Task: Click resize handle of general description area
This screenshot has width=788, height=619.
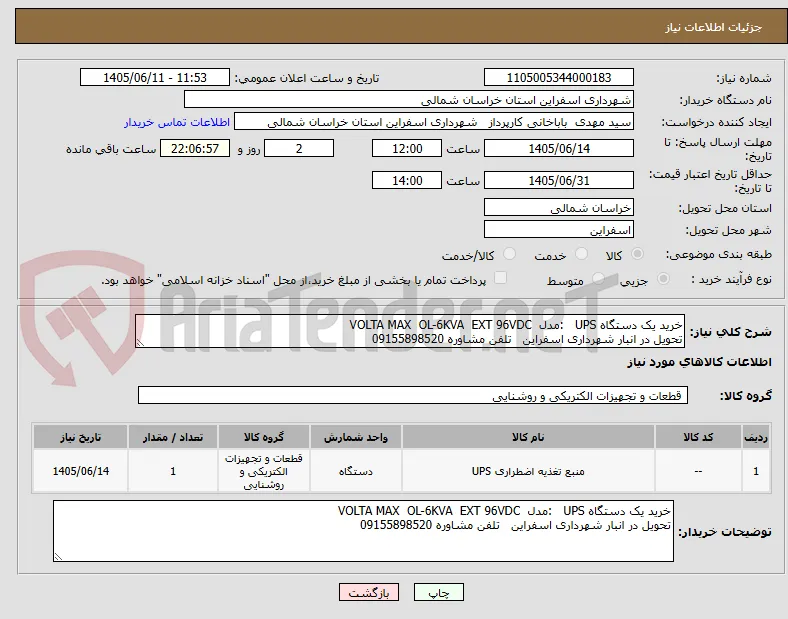Action: point(140,343)
